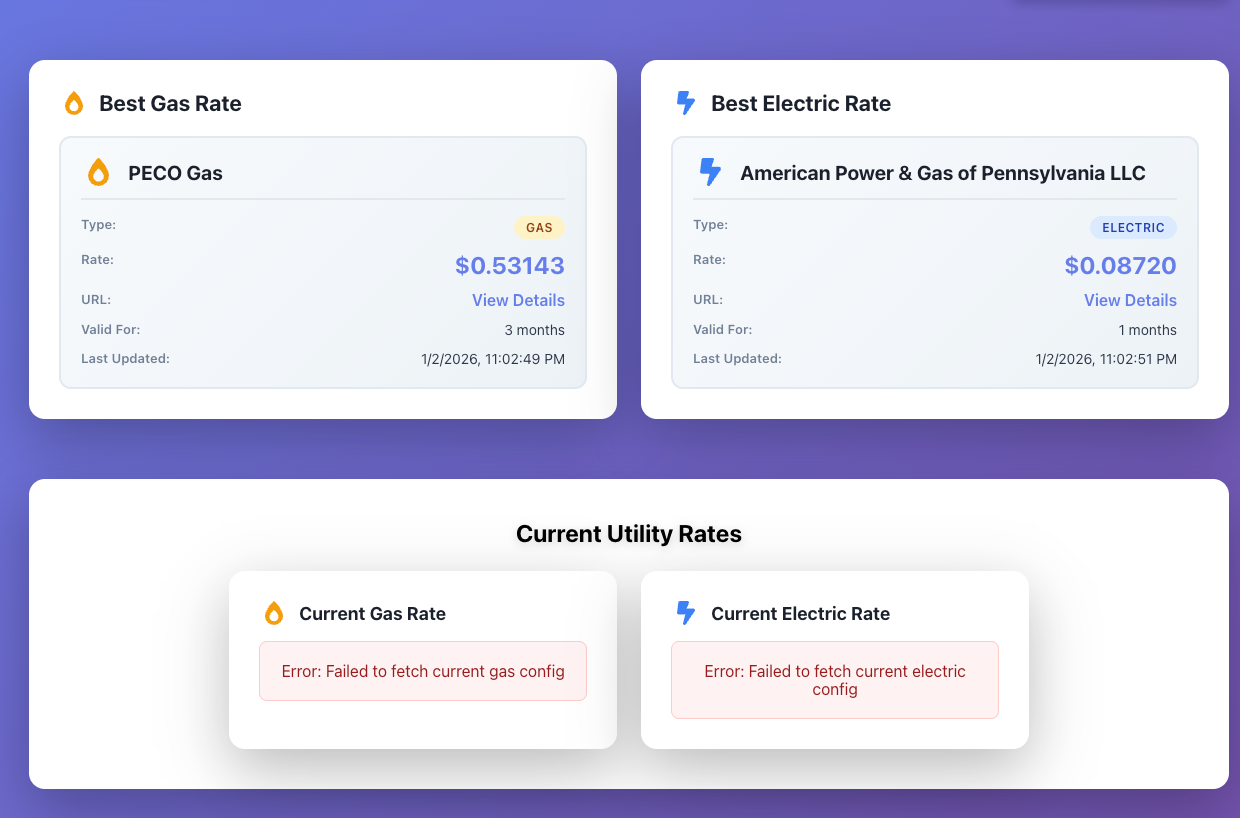The image size is (1240, 818).
Task: Click the Best Gas Rate heading text
Action: click(x=170, y=103)
